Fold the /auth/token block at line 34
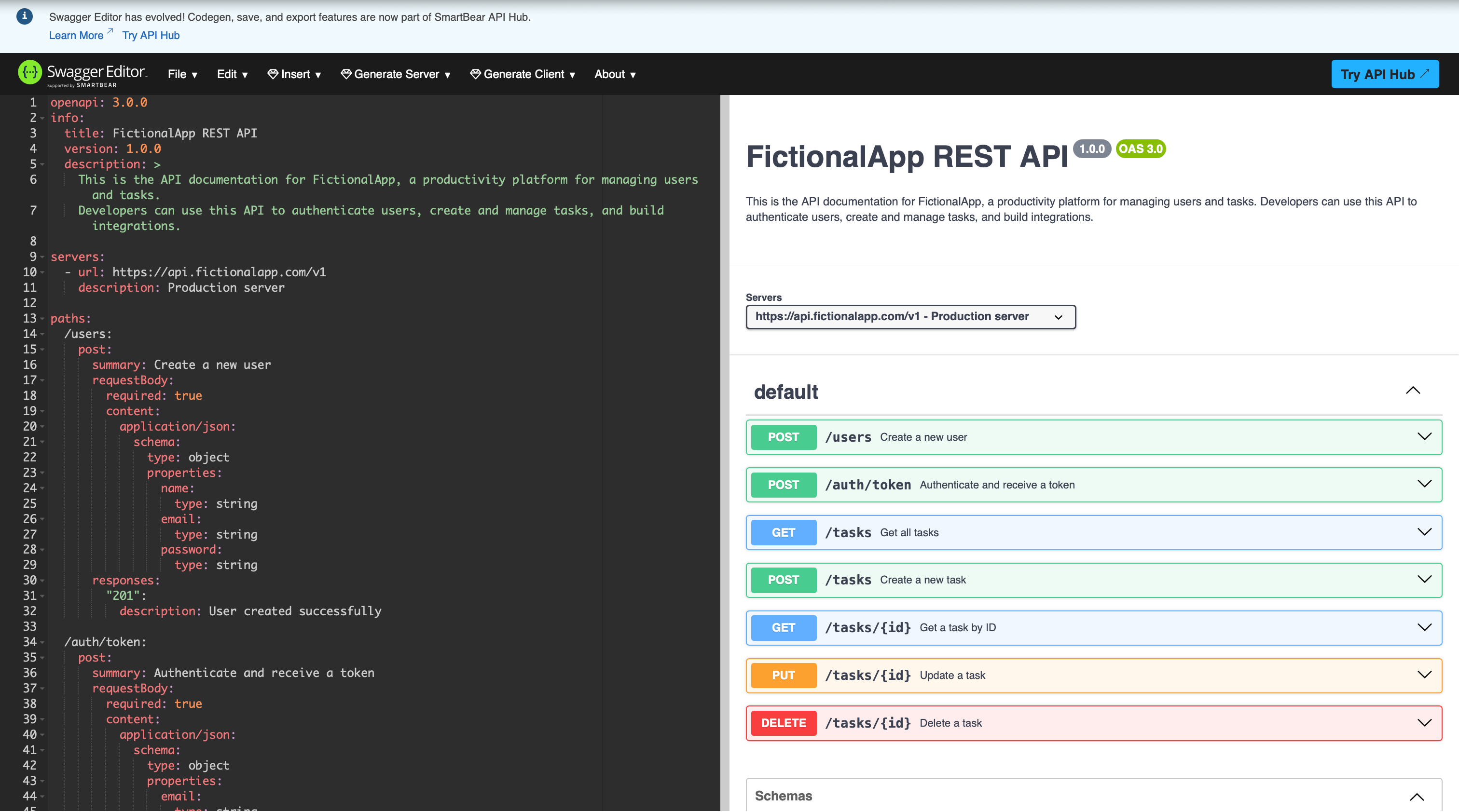This screenshot has width=1459, height=812. [42, 642]
